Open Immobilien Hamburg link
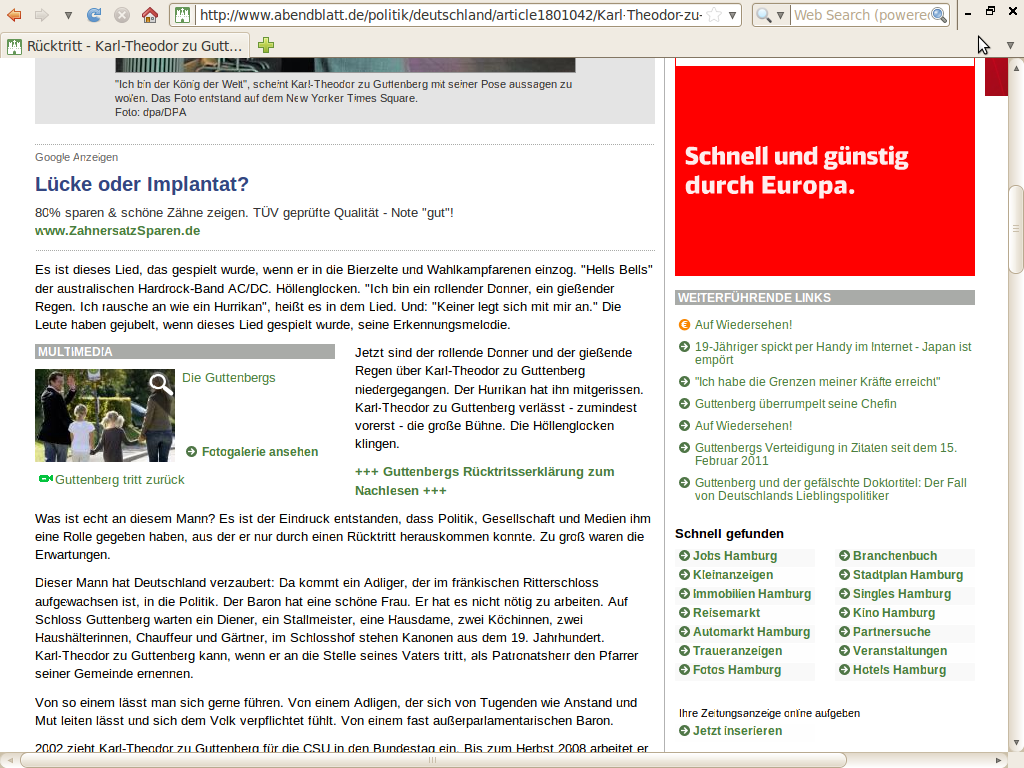The image size is (1024, 768). tap(752, 594)
